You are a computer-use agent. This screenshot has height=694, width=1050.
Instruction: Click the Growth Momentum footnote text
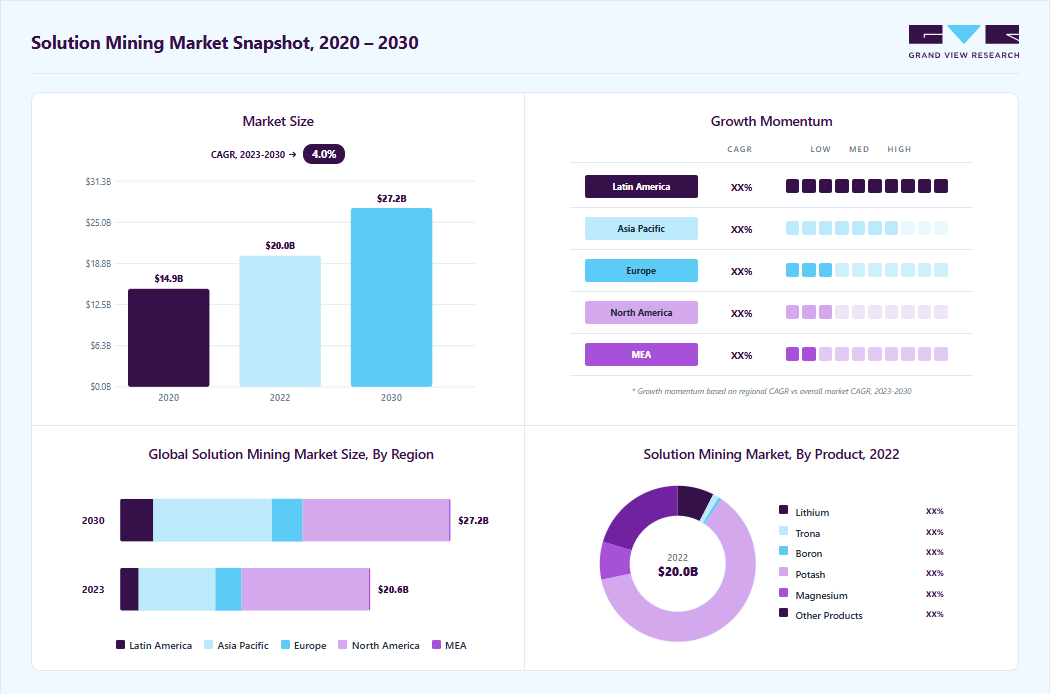771,391
